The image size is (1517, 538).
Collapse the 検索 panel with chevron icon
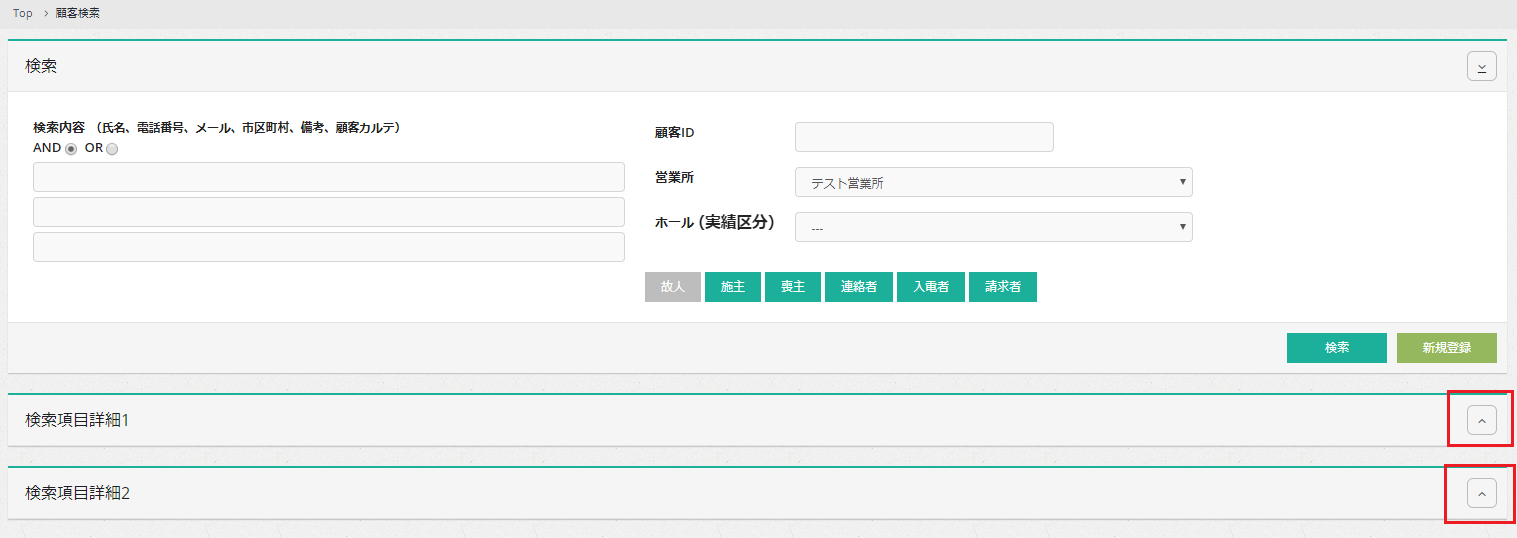click(1481, 66)
